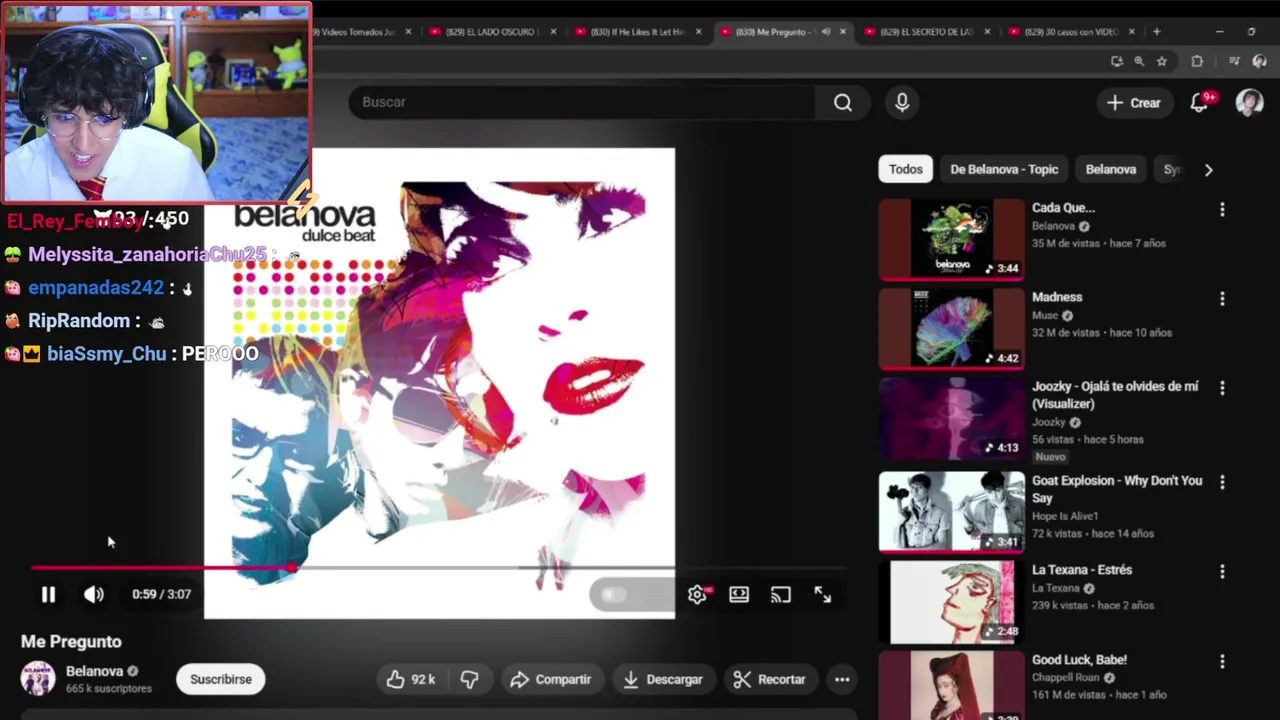Mute the Me Pregunto tab audio icon
The width and height of the screenshot is (1280, 720).
[825, 32]
